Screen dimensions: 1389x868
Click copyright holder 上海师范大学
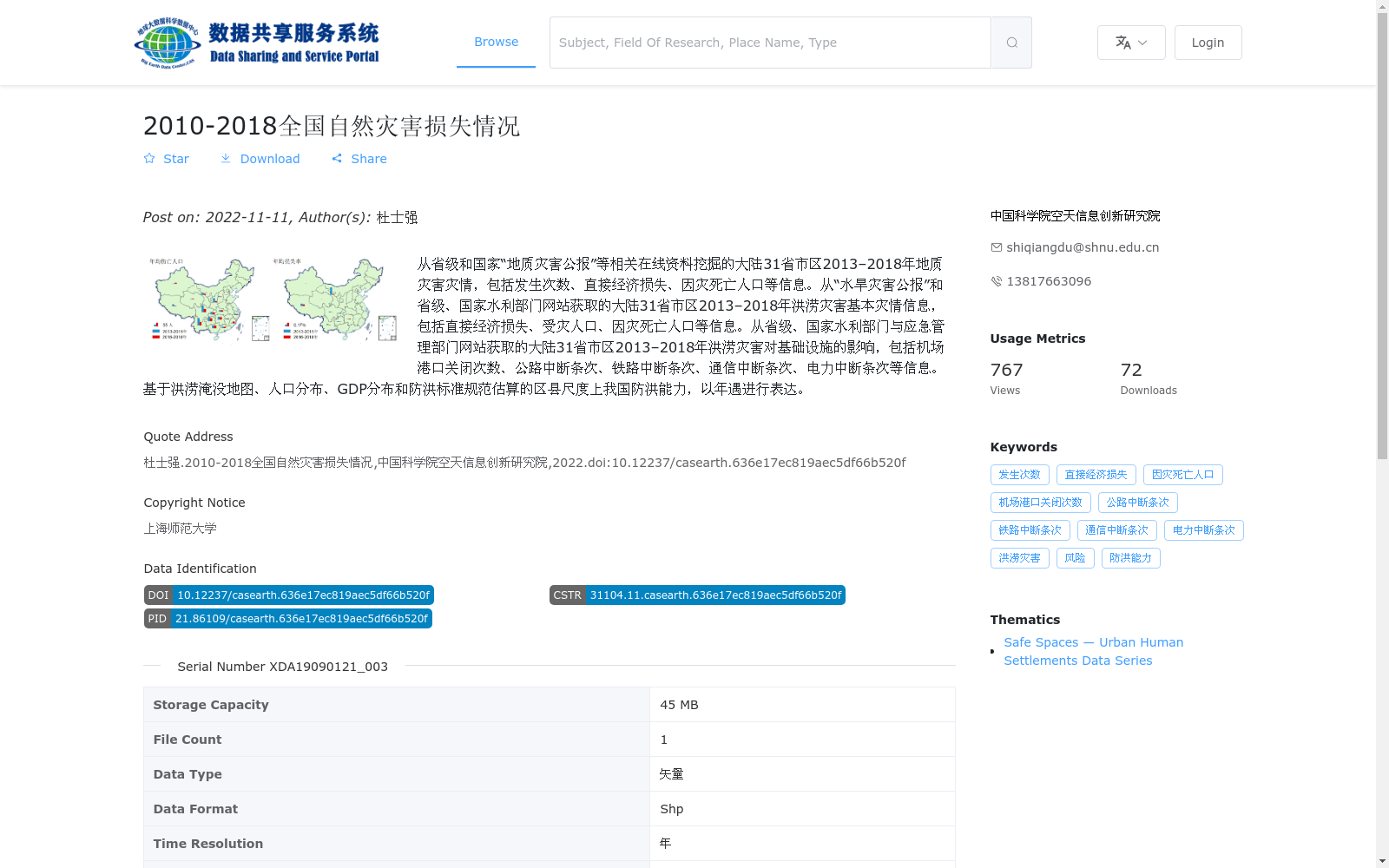point(181,529)
